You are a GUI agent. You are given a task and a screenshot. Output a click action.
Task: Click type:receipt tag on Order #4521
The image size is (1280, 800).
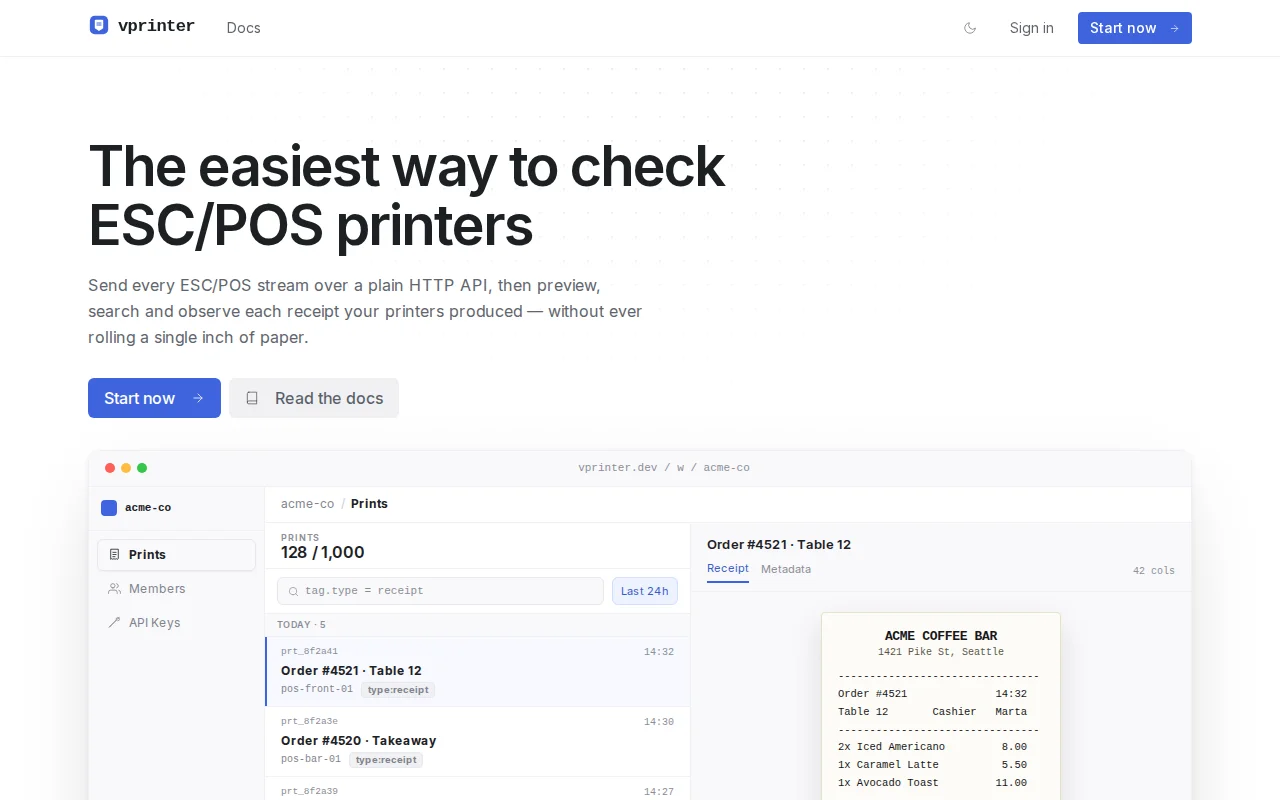pos(398,690)
